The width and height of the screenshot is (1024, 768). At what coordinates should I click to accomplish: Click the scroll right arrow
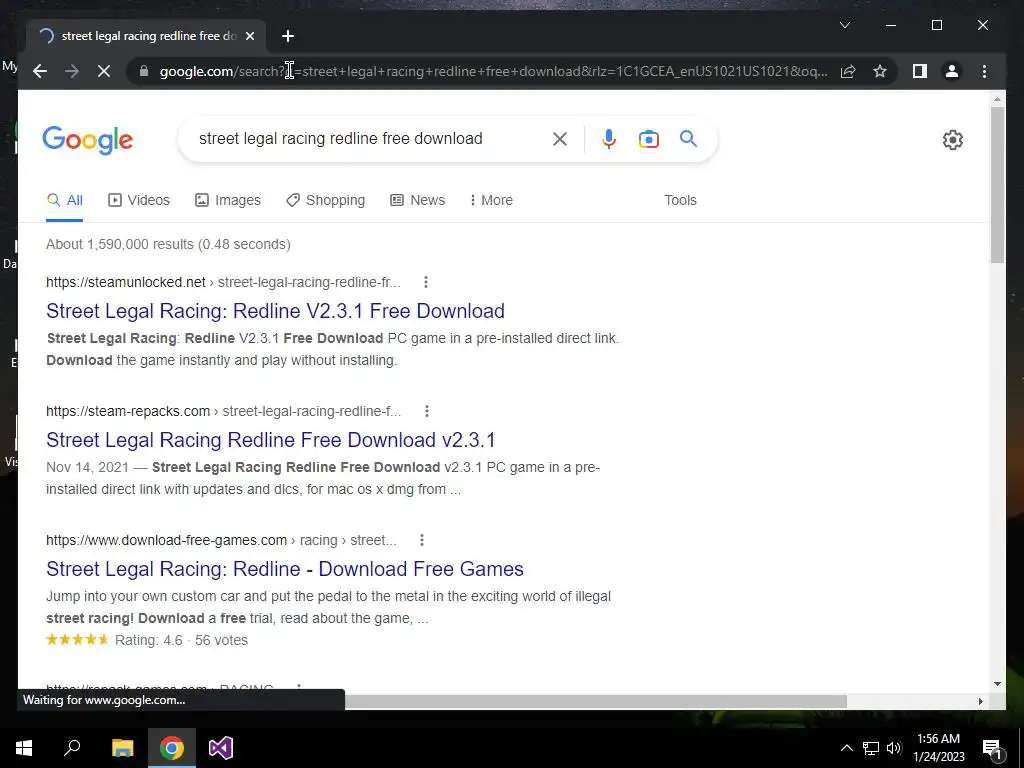point(980,701)
